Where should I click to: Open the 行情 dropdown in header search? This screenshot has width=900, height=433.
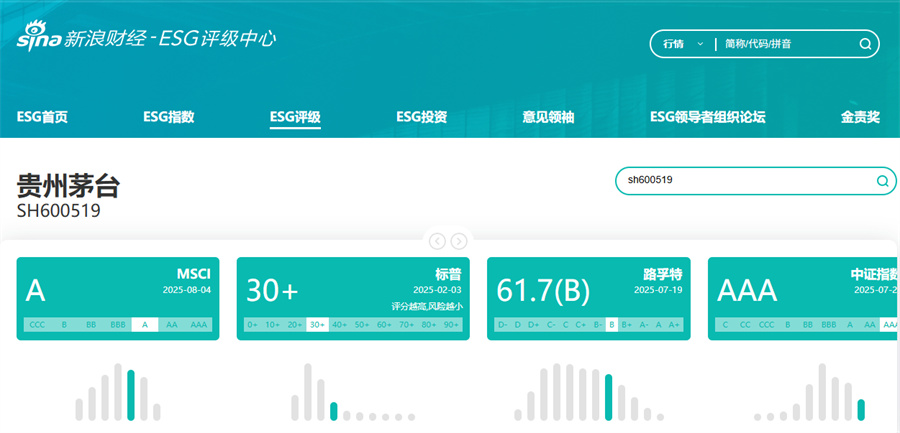(683, 44)
